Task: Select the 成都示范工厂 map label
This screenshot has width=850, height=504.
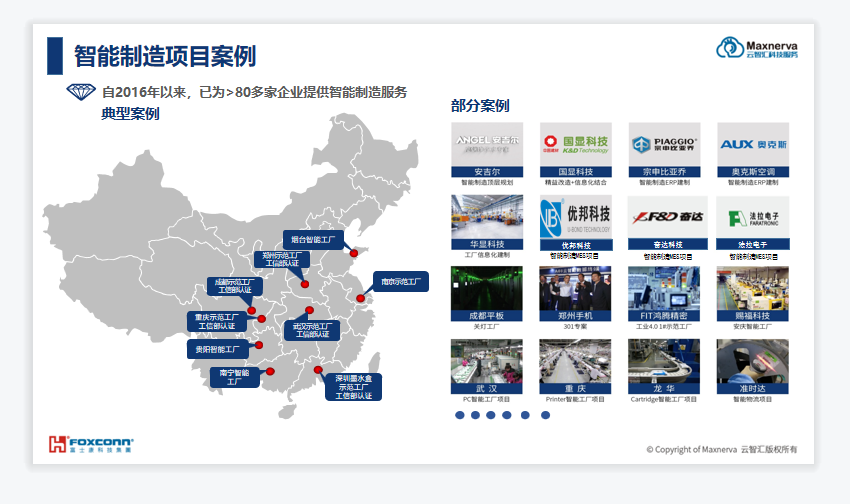Action: click(234, 286)
